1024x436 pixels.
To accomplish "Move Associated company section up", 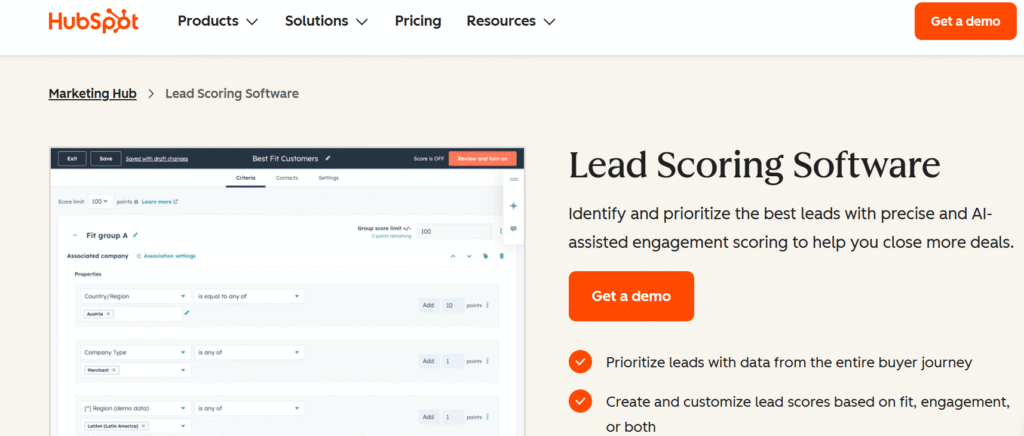I will tap(453, 256).
